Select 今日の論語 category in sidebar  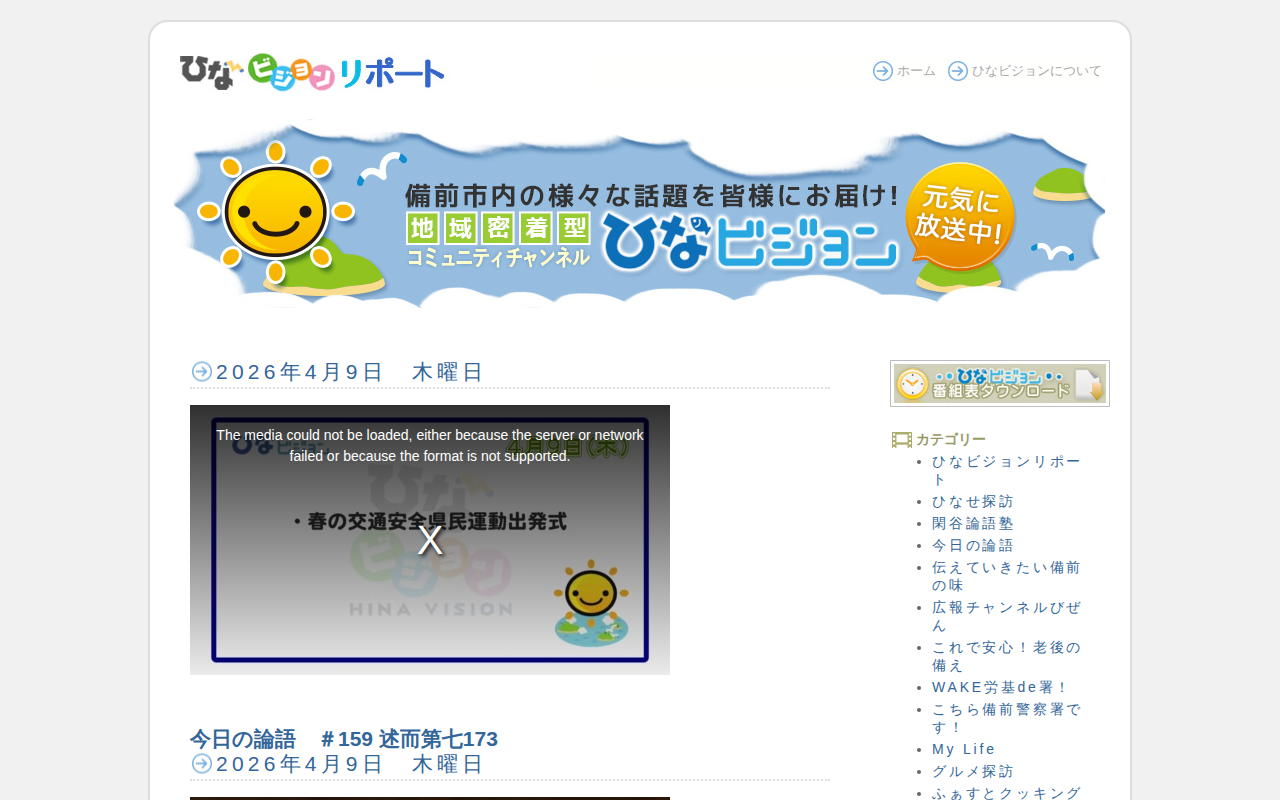(x=973, y=545)
